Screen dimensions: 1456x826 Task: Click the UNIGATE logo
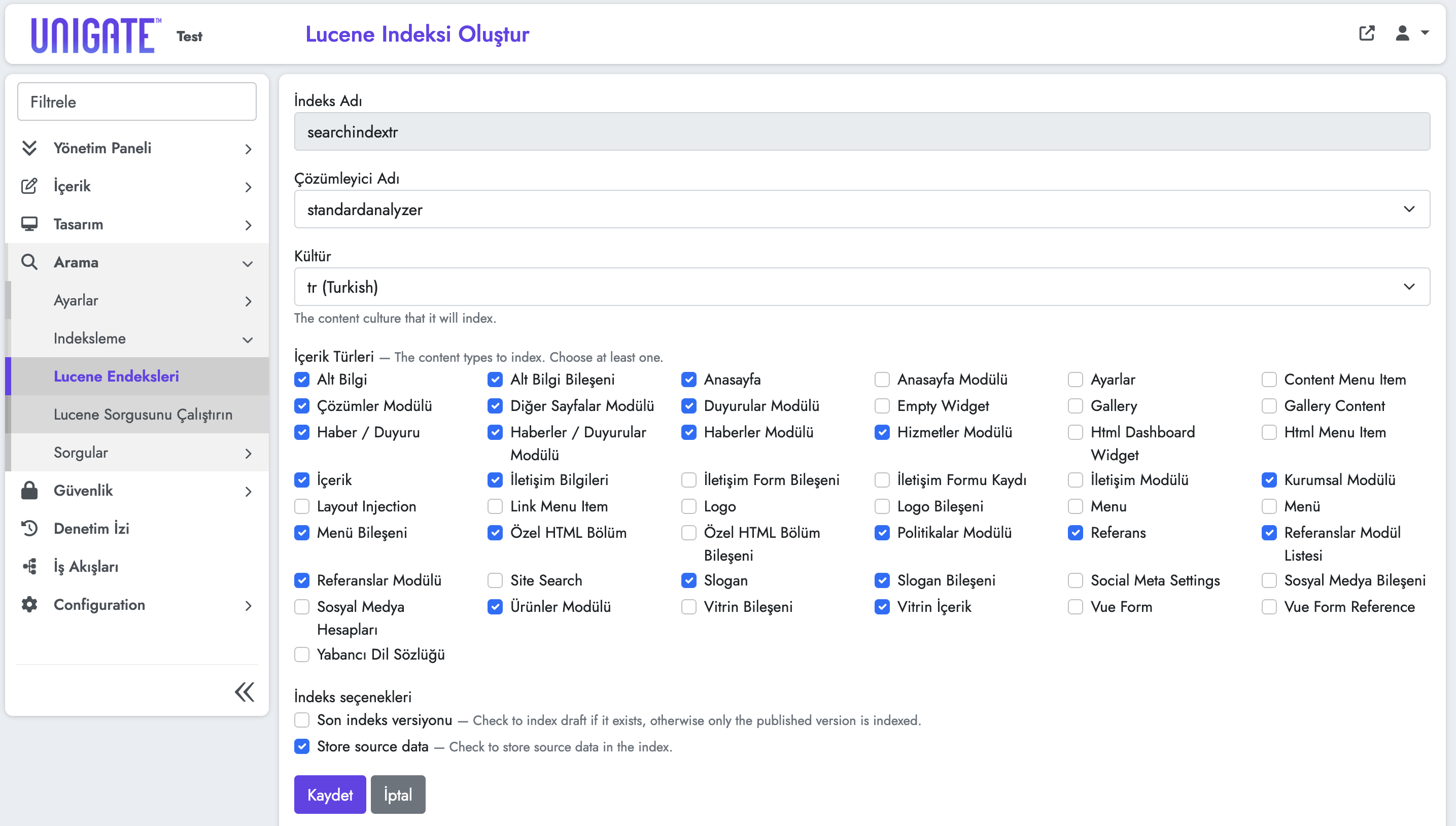point(96,35)
